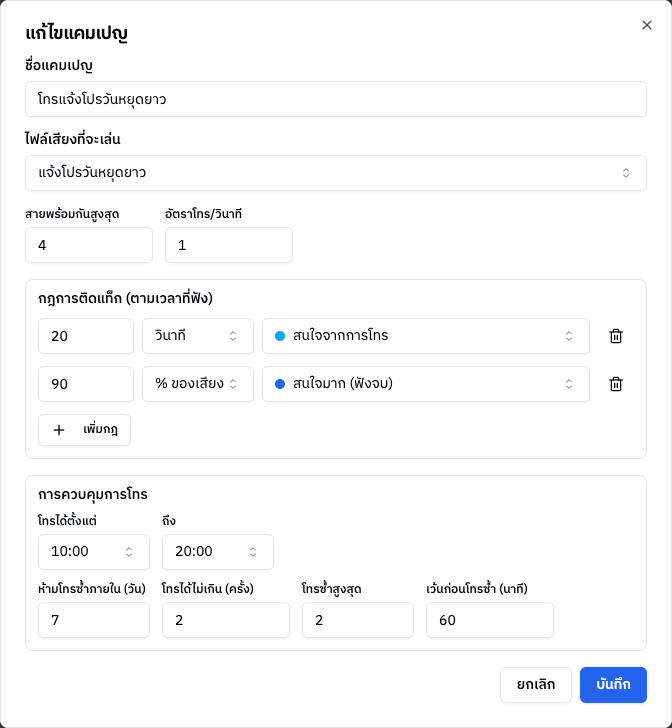
Task: Click the เว้นก่อนโทรซ้ำ (นาที) label
Action: 477,589
